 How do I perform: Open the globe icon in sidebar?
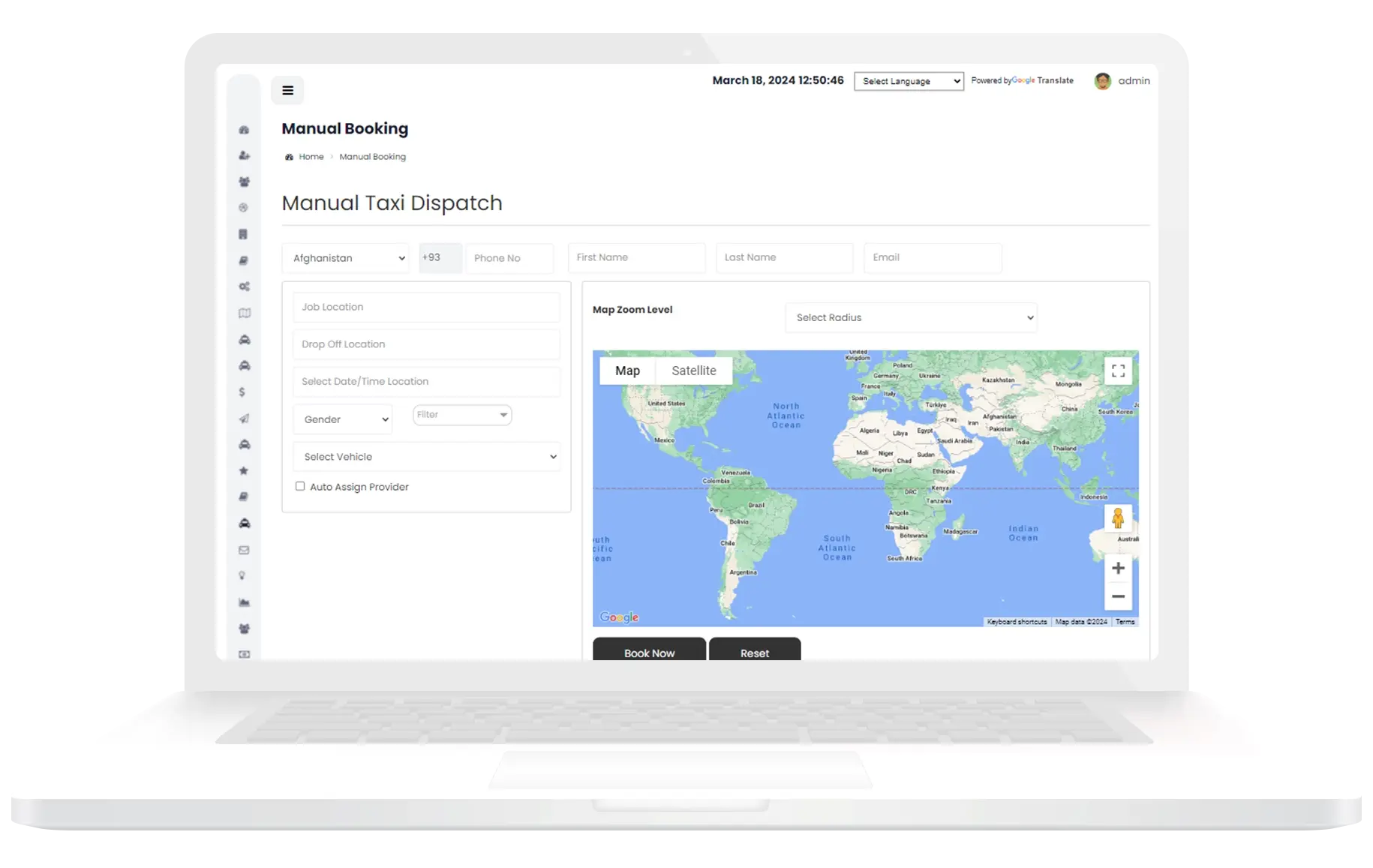coord(243,208)
